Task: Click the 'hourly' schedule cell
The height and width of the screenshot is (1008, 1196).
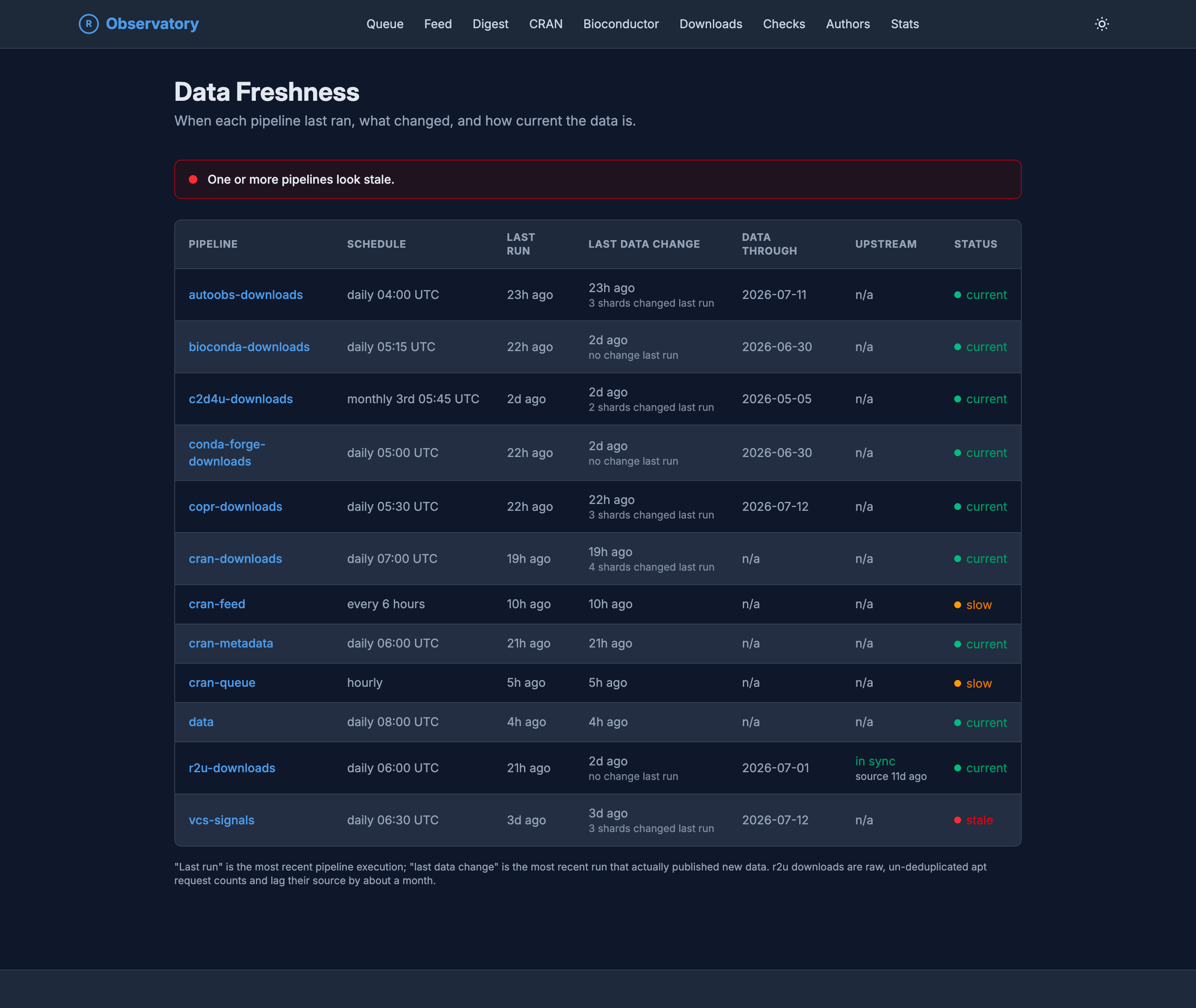Action: pos(365,683)
